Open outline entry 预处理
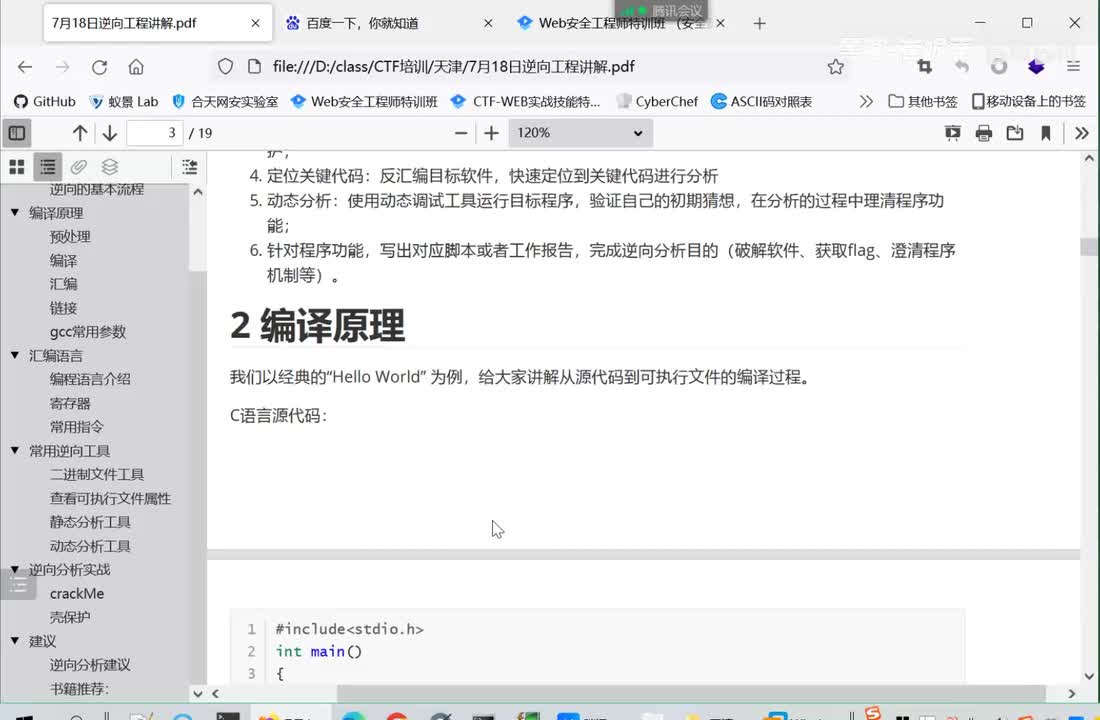This screenshot has width=1100, height=720. click(70, 236)
